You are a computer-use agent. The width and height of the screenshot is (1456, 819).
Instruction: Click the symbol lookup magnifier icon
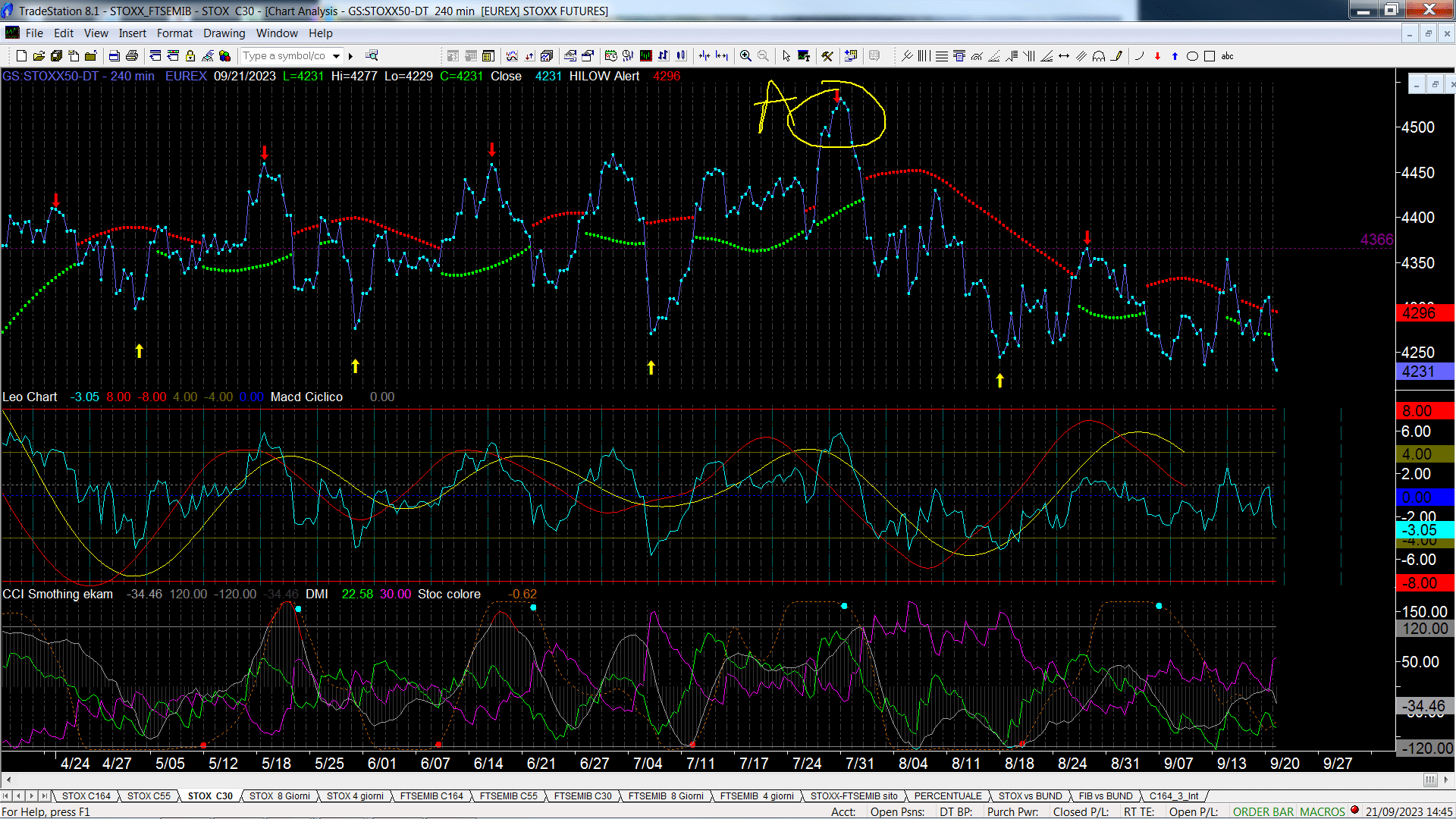tap(372, 55)
